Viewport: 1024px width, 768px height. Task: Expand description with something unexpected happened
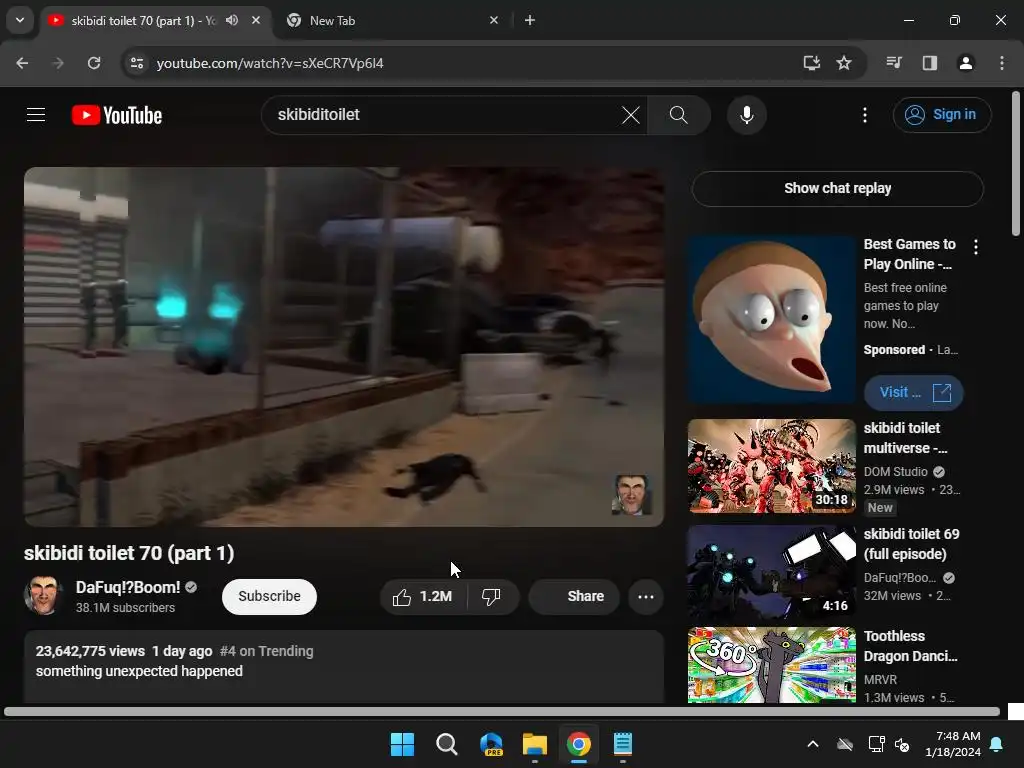139,671
